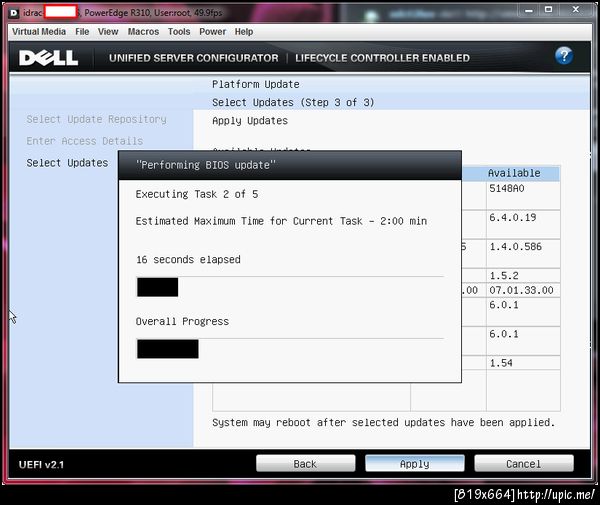
Task: Click the UEFI v2.1 label
Action: coord(41,465)
